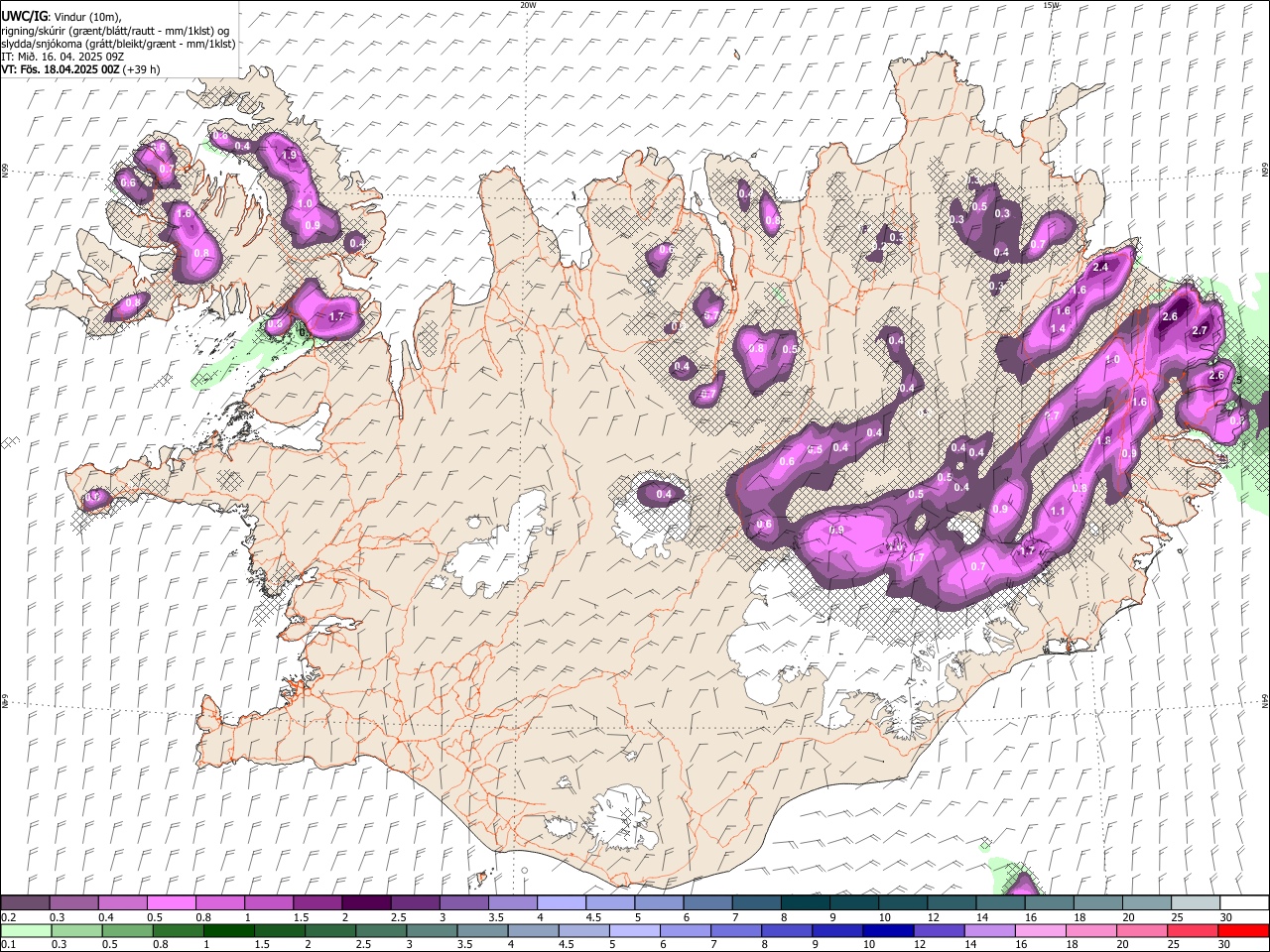Click the UWC/IG title in the header box
The image size is (1270, 952).
(24, 17)
